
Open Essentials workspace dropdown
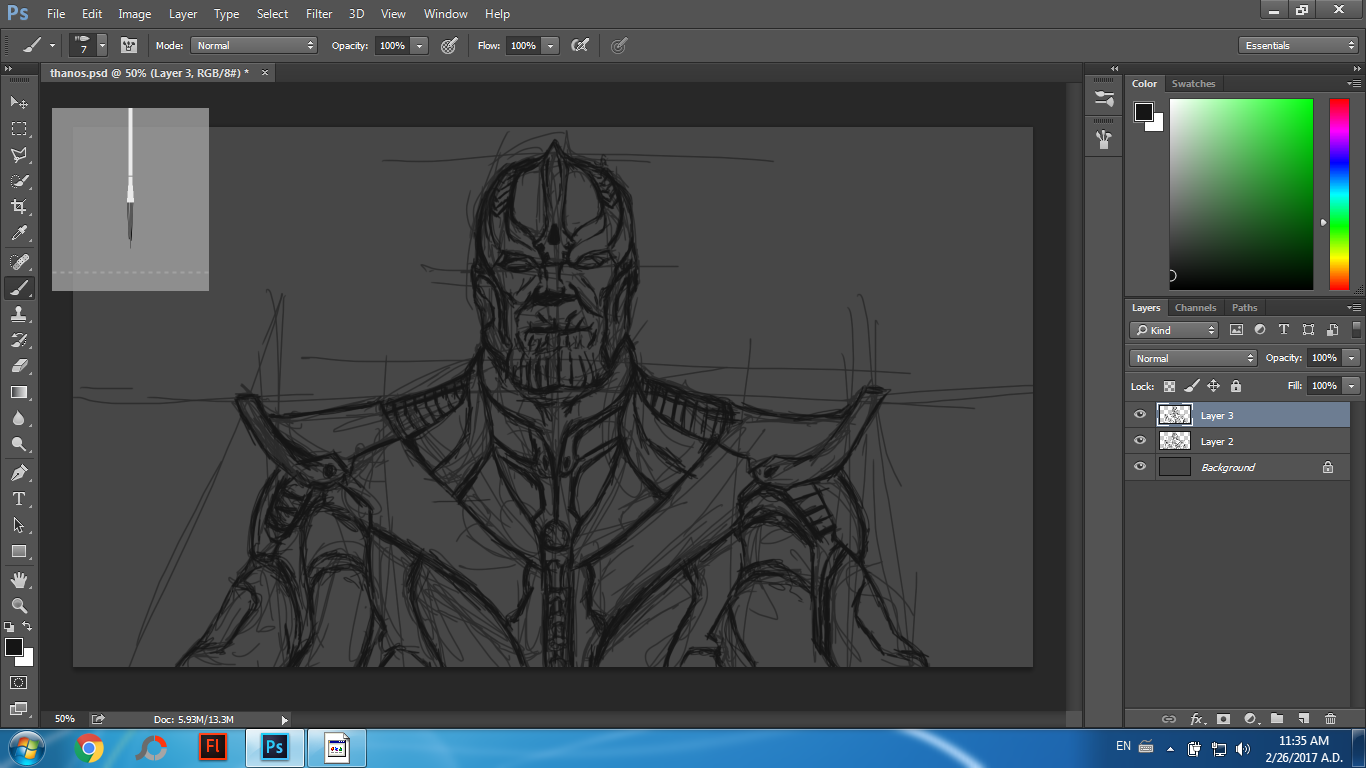point(1297,45)
